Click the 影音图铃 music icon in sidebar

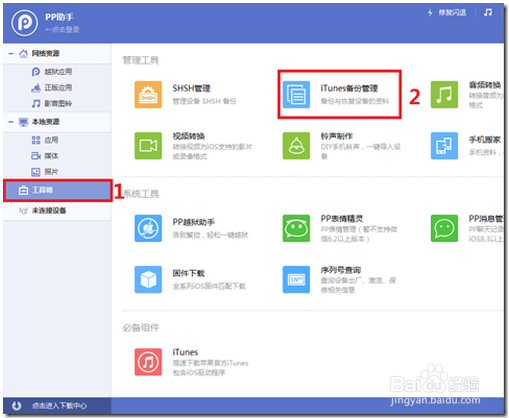click(x=36, y=104)
